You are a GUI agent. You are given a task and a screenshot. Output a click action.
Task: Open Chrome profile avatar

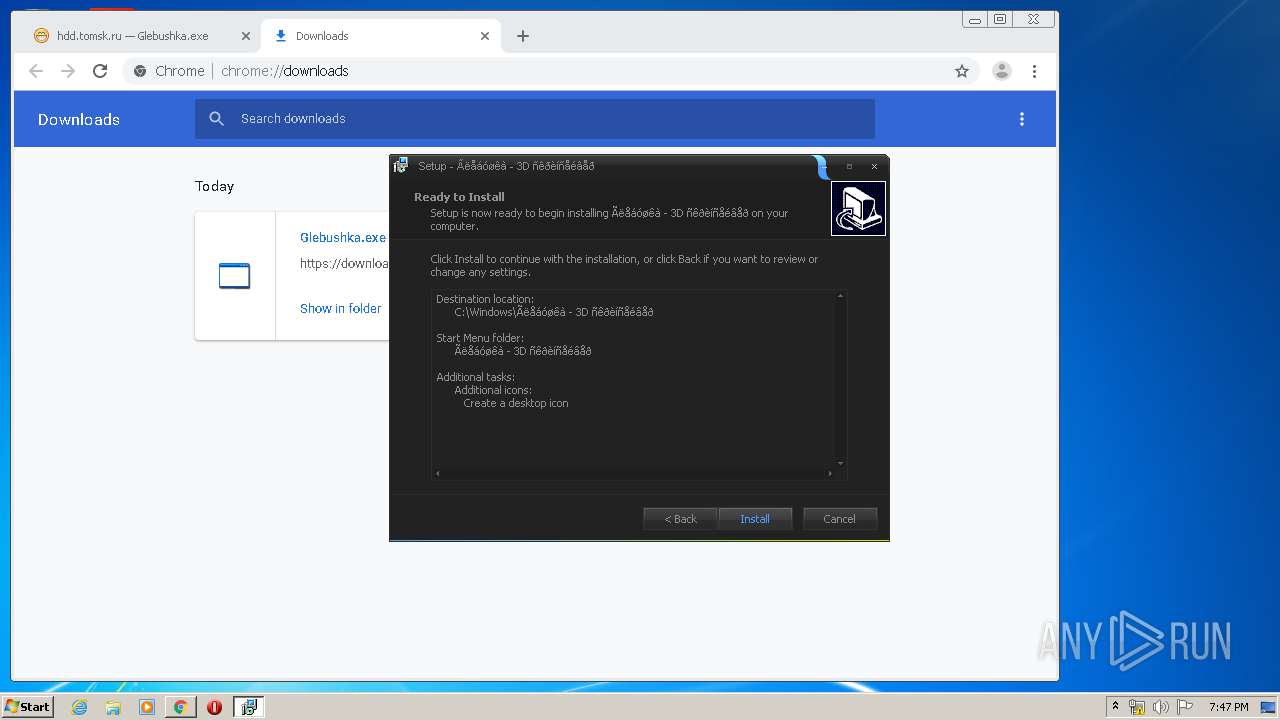coord(1001,71)
